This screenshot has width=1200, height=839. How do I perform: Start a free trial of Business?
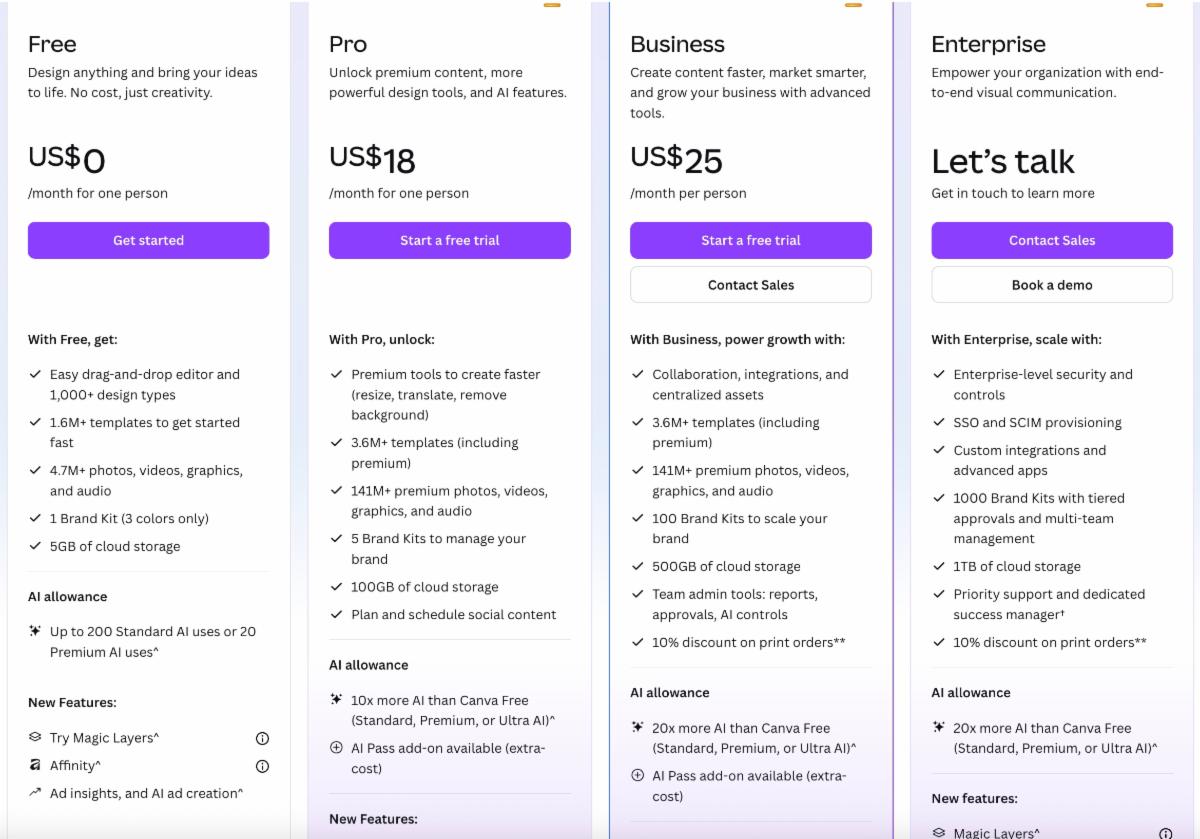click(751, 240)
